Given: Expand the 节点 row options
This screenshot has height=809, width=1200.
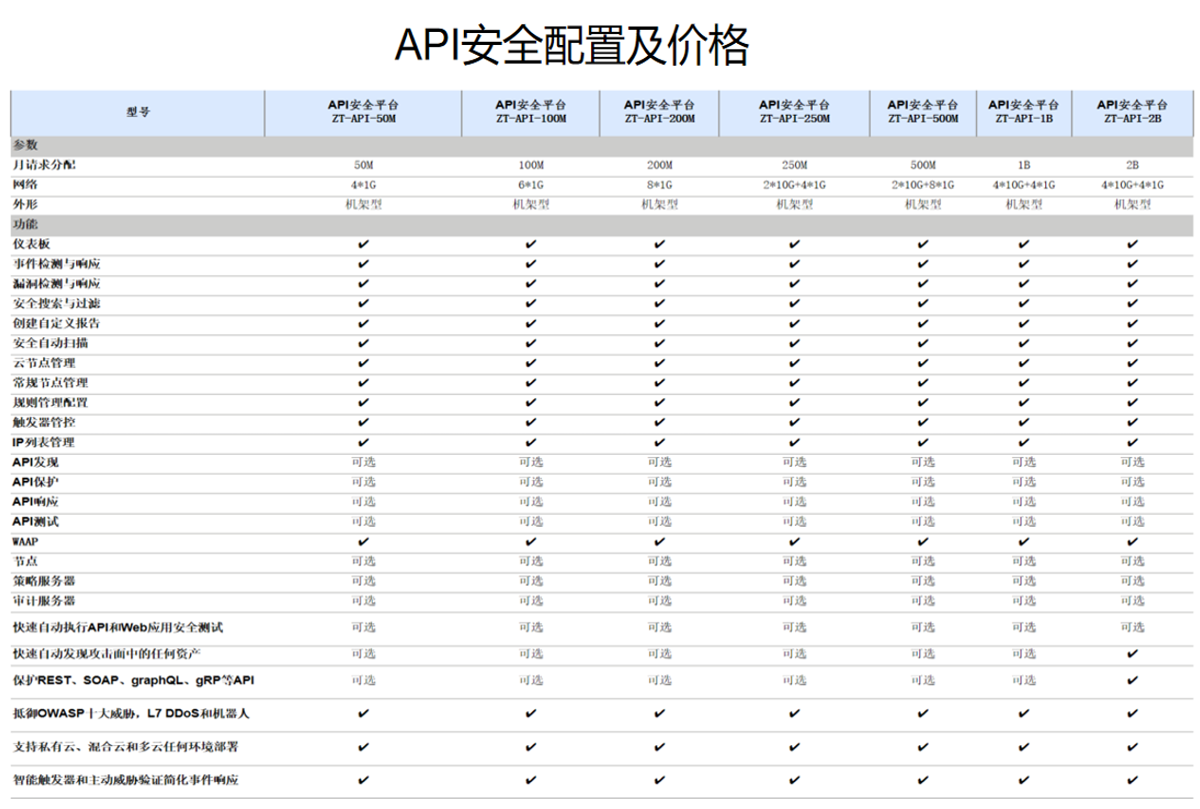Looking at the screenshot, I should tap(24, 561).
